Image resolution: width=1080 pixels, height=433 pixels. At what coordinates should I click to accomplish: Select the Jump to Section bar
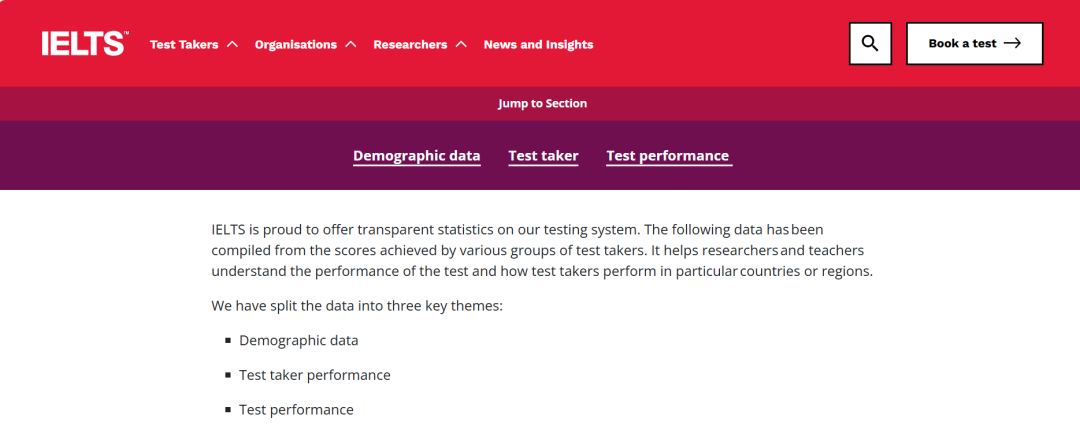click(540, 103)
